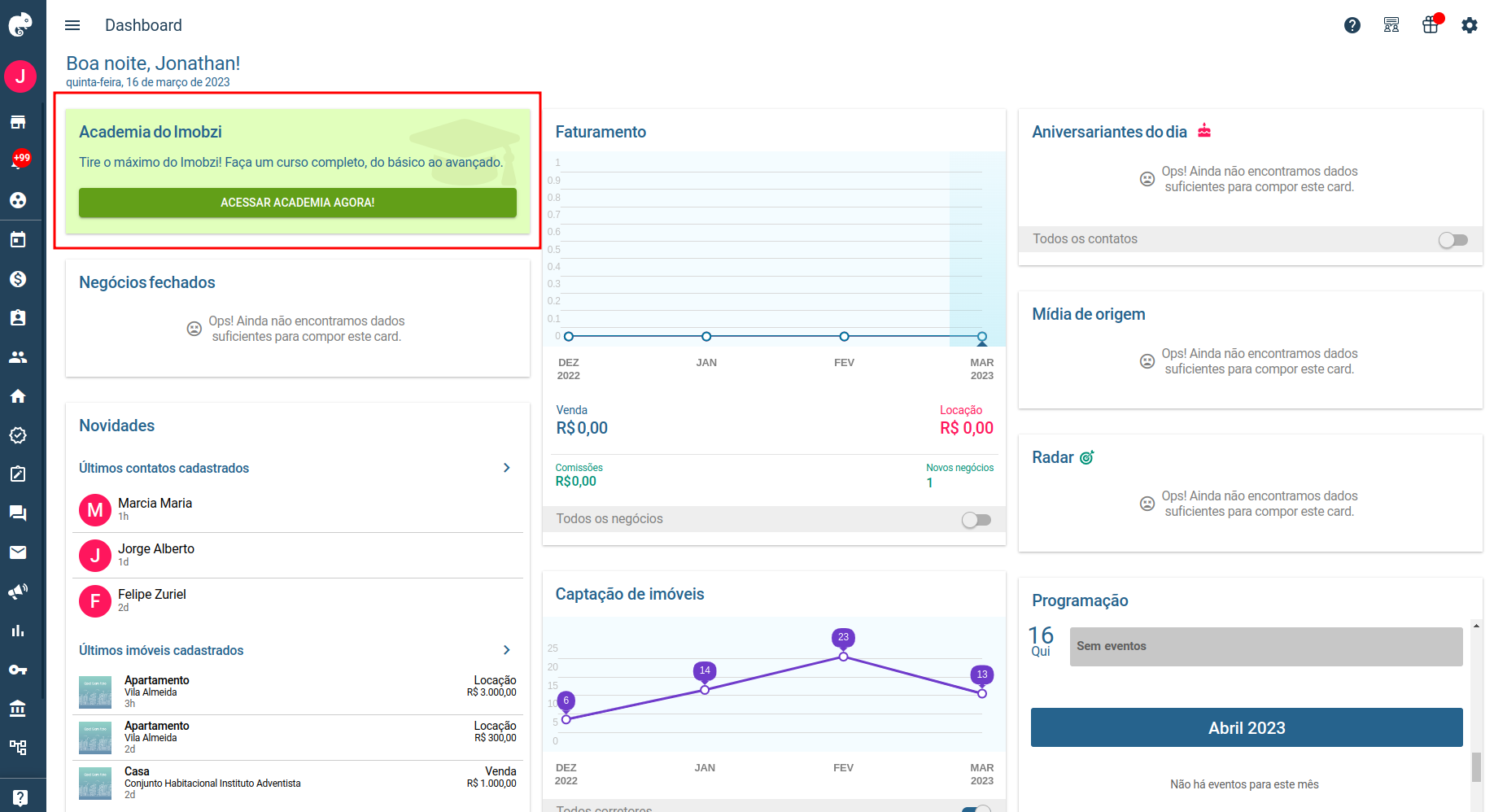Click Programação scrollbar up arrow

(1476, 626)
